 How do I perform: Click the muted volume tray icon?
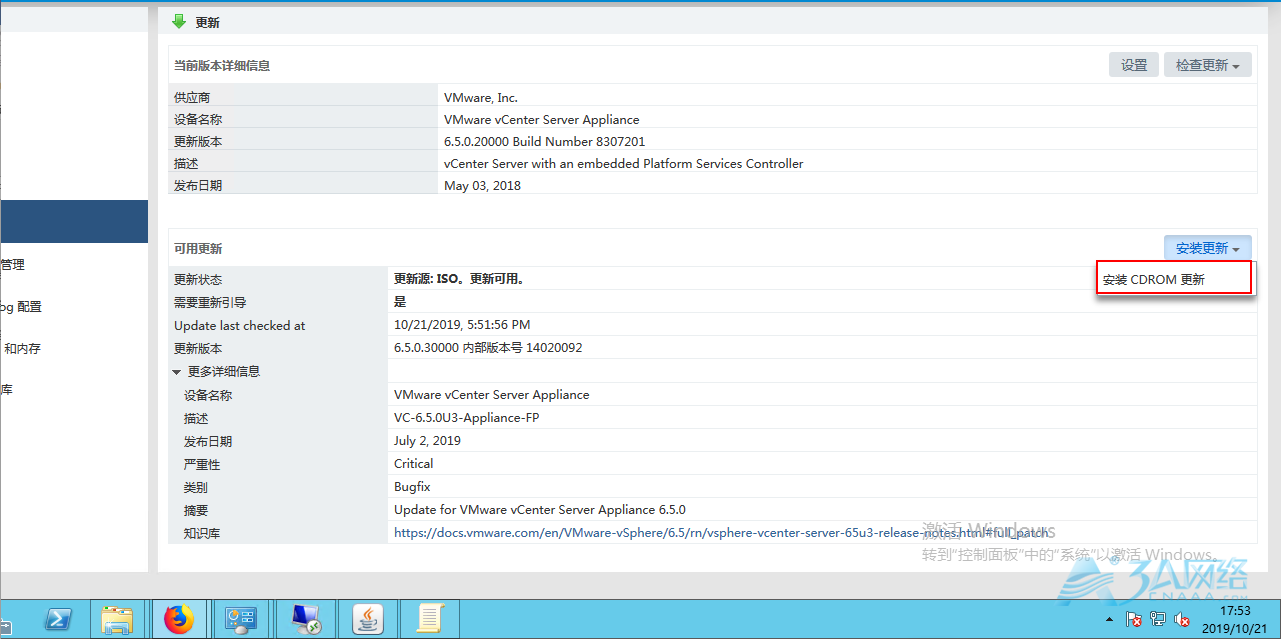click(x=1182, y=620)
